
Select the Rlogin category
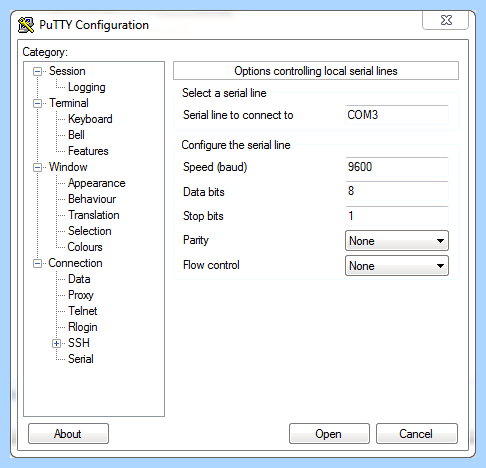(x=83, y=327)
